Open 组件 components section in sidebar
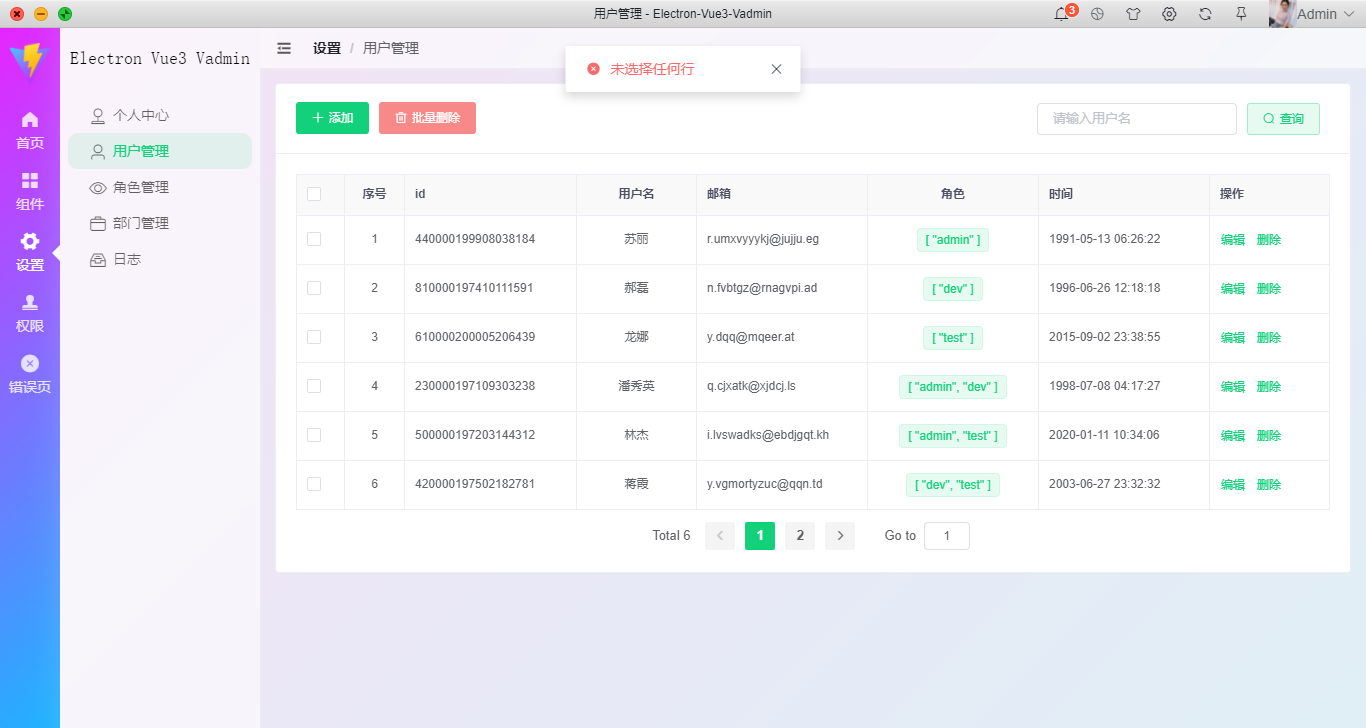 [x=30, y=192]
